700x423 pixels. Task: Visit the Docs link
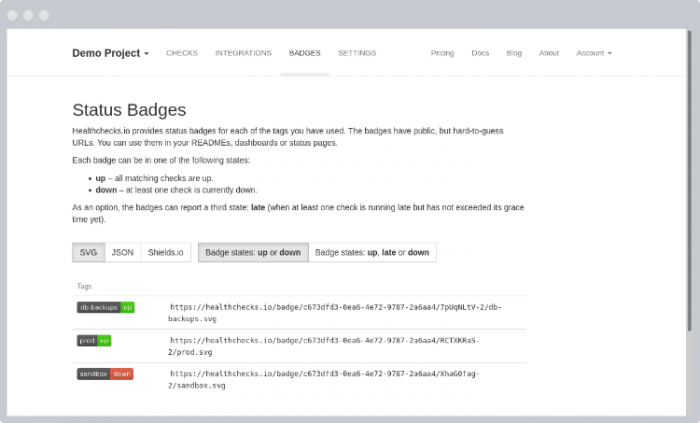[480, 53]
